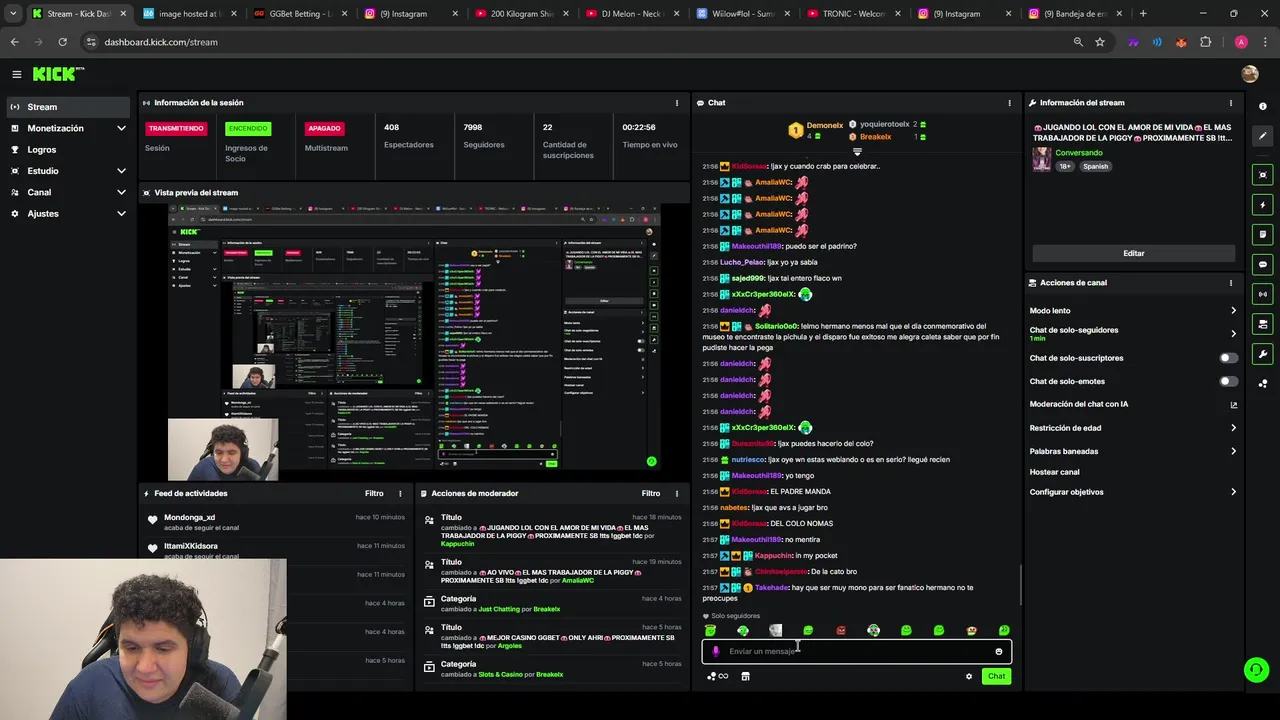Click the Mondonga_xd follow entry

click(x=276, y=522)
